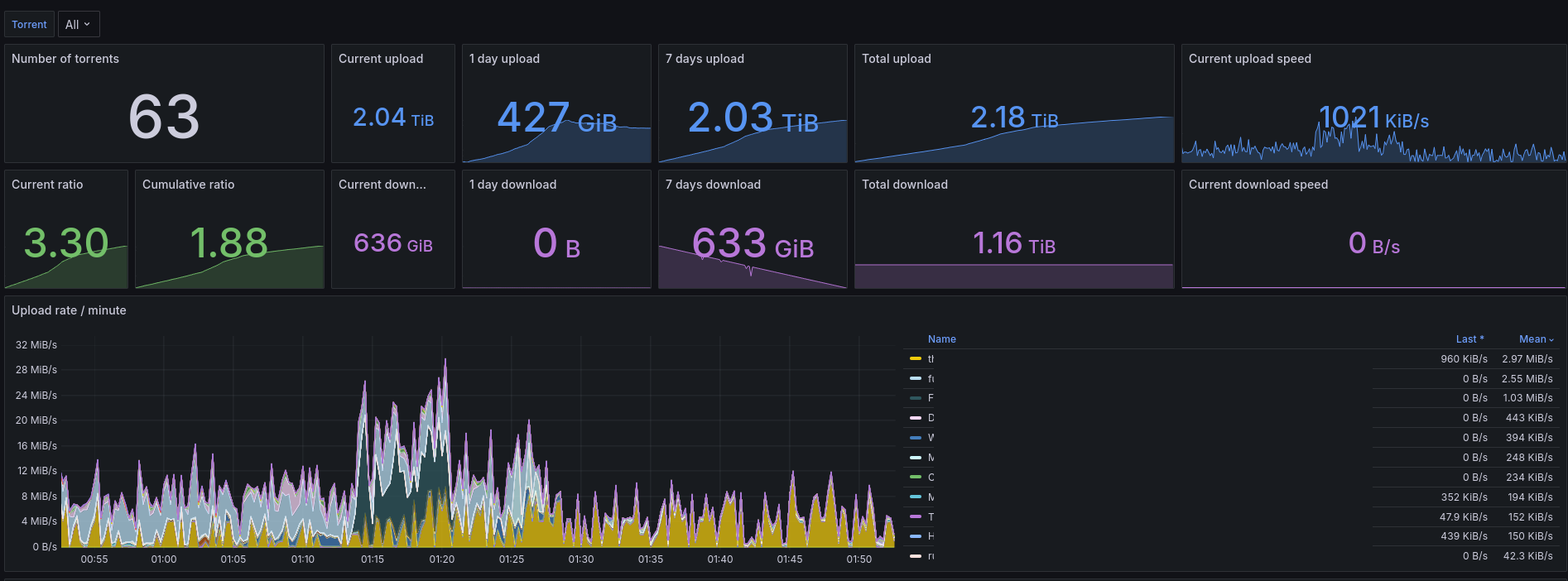
Task: Open the Torrent variable All dropdown
Action: pos(79,24)
